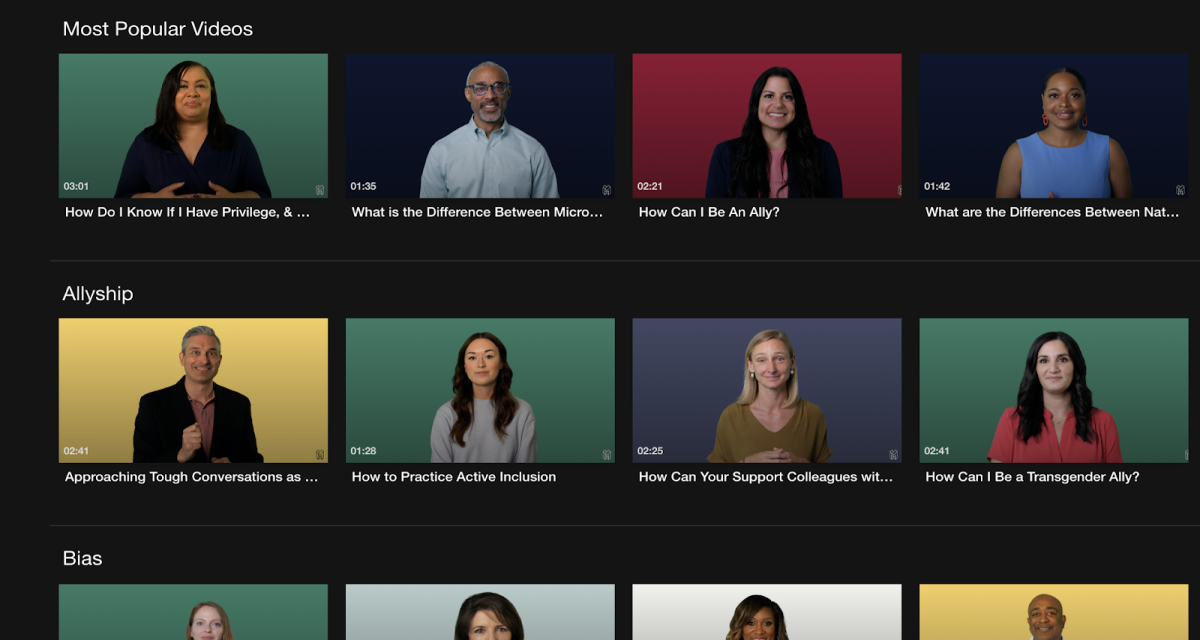Click the yellow Allyship video thumbnail
This screenshot has height=640, width=1200.
[192, 390]
